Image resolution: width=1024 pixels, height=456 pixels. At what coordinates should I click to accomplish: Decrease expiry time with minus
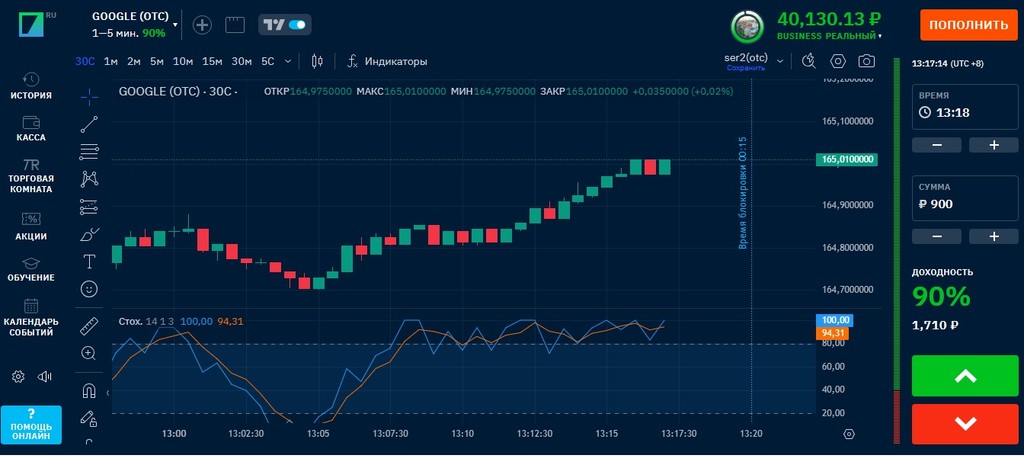pos(936,145)
